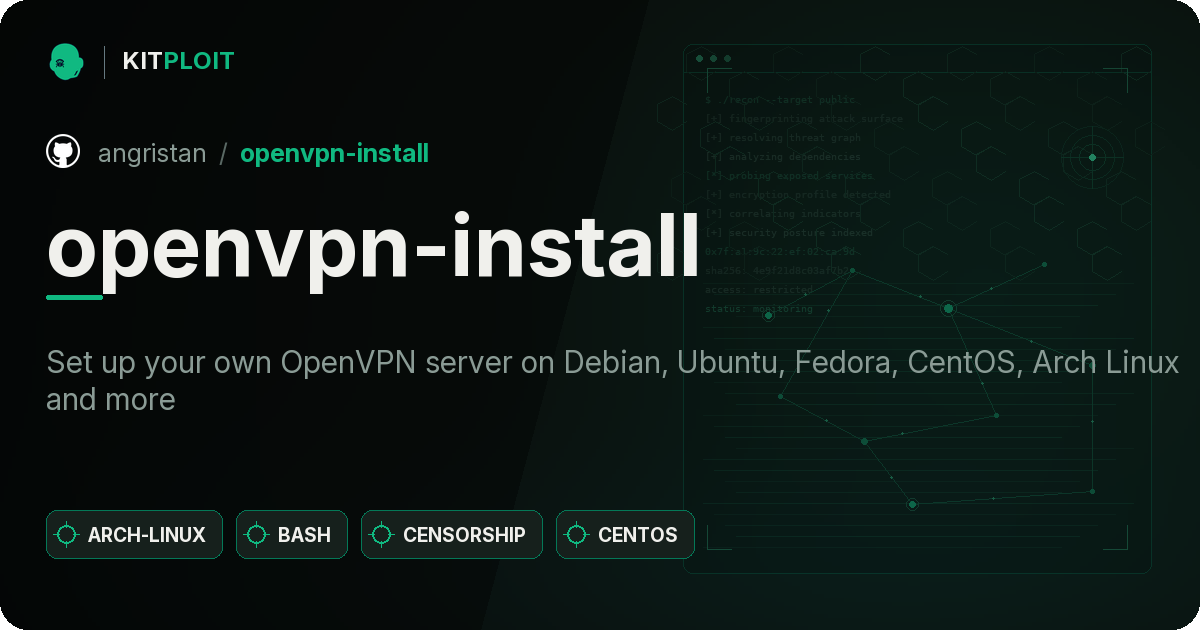This screenshot has width=1200, height=630.
Task: Select the ARCH-LINUX tag
Action: pyautogui.click(x=134, y=535)
